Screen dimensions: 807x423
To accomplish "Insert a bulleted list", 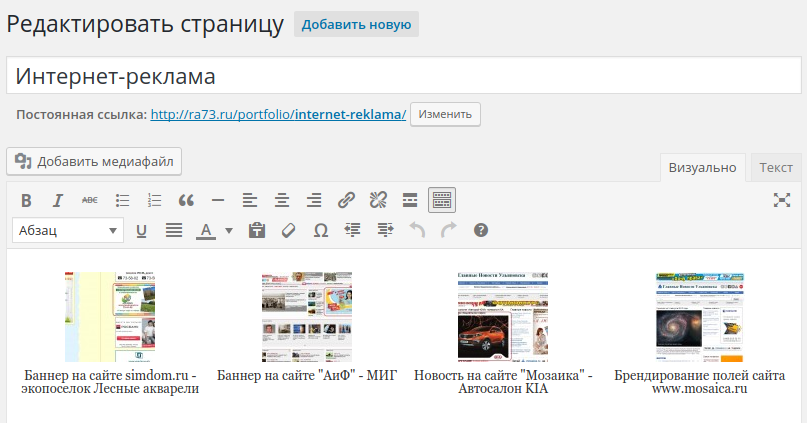I will click(122, 200).
